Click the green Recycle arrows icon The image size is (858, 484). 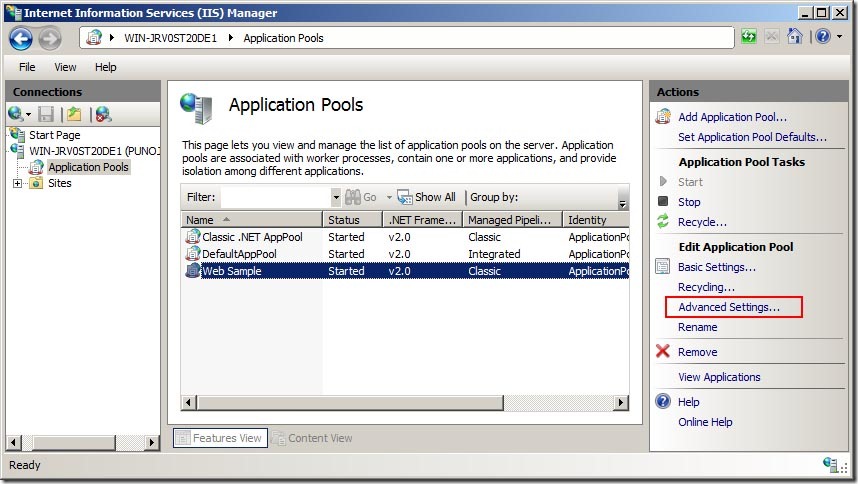click(x=663, y=221)
